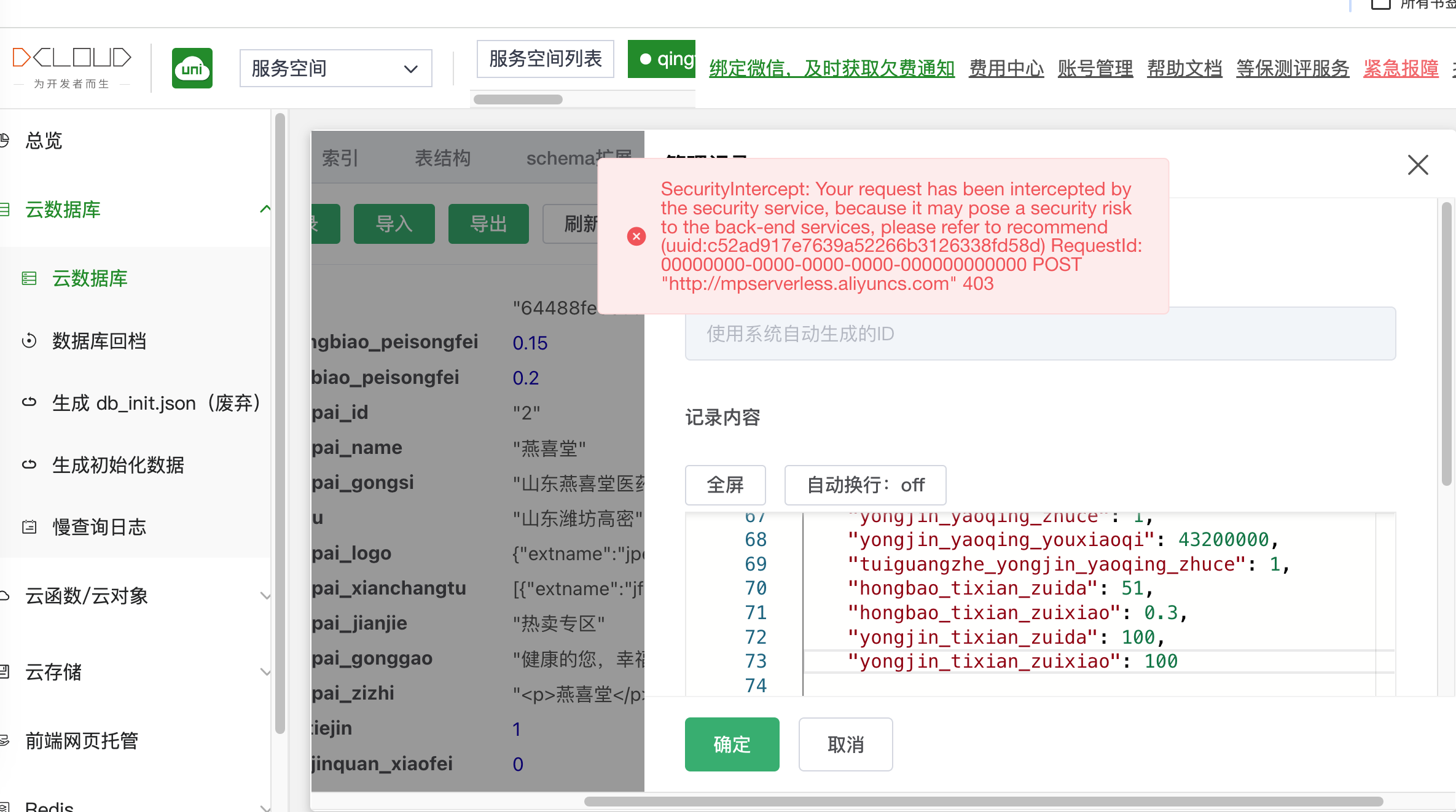
Task: Click line number 74 in the editor gutter
Action: click(756, 685)
